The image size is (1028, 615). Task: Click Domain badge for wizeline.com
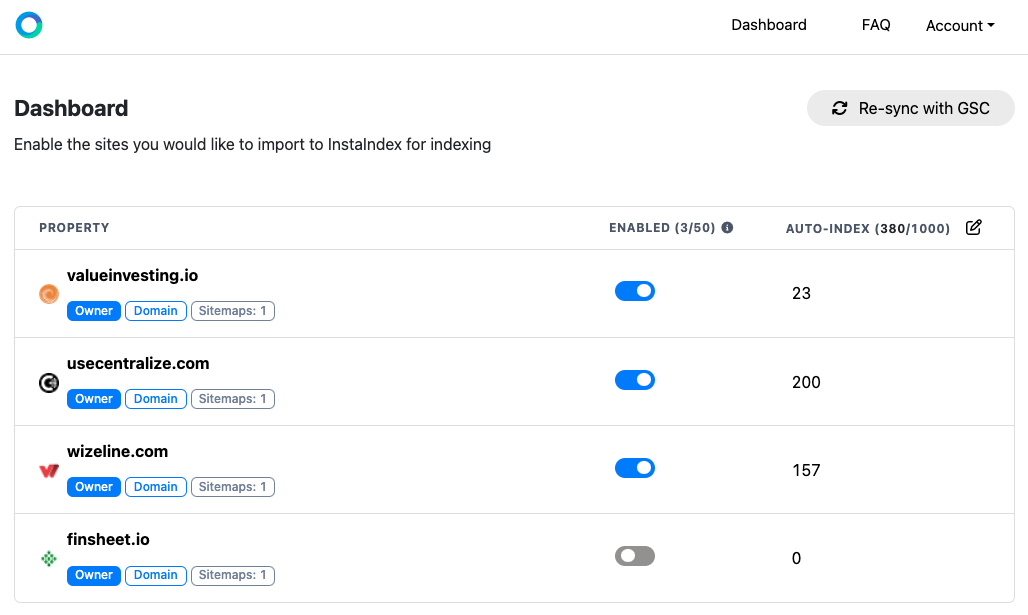tap(155, 486)
